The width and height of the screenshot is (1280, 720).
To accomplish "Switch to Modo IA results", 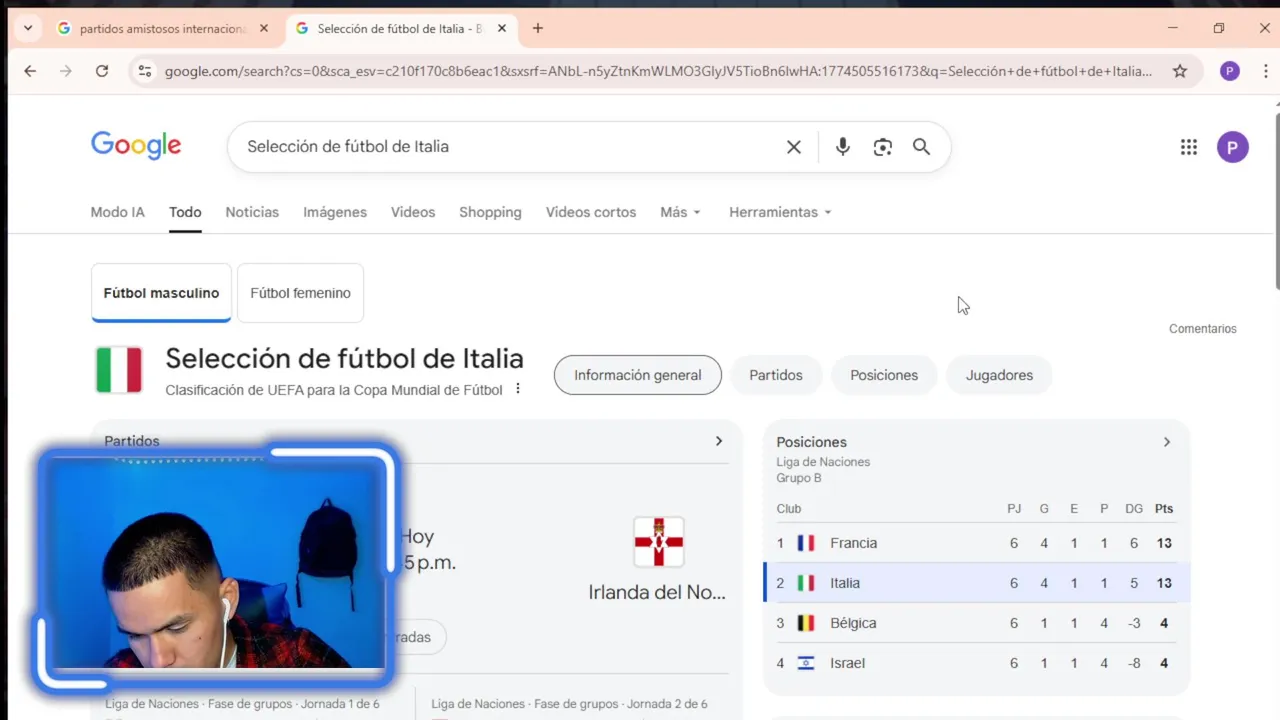I will tap(118, 212).
